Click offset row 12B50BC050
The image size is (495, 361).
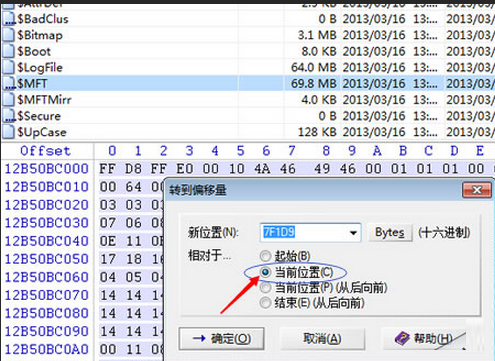[x=47, y=259]
